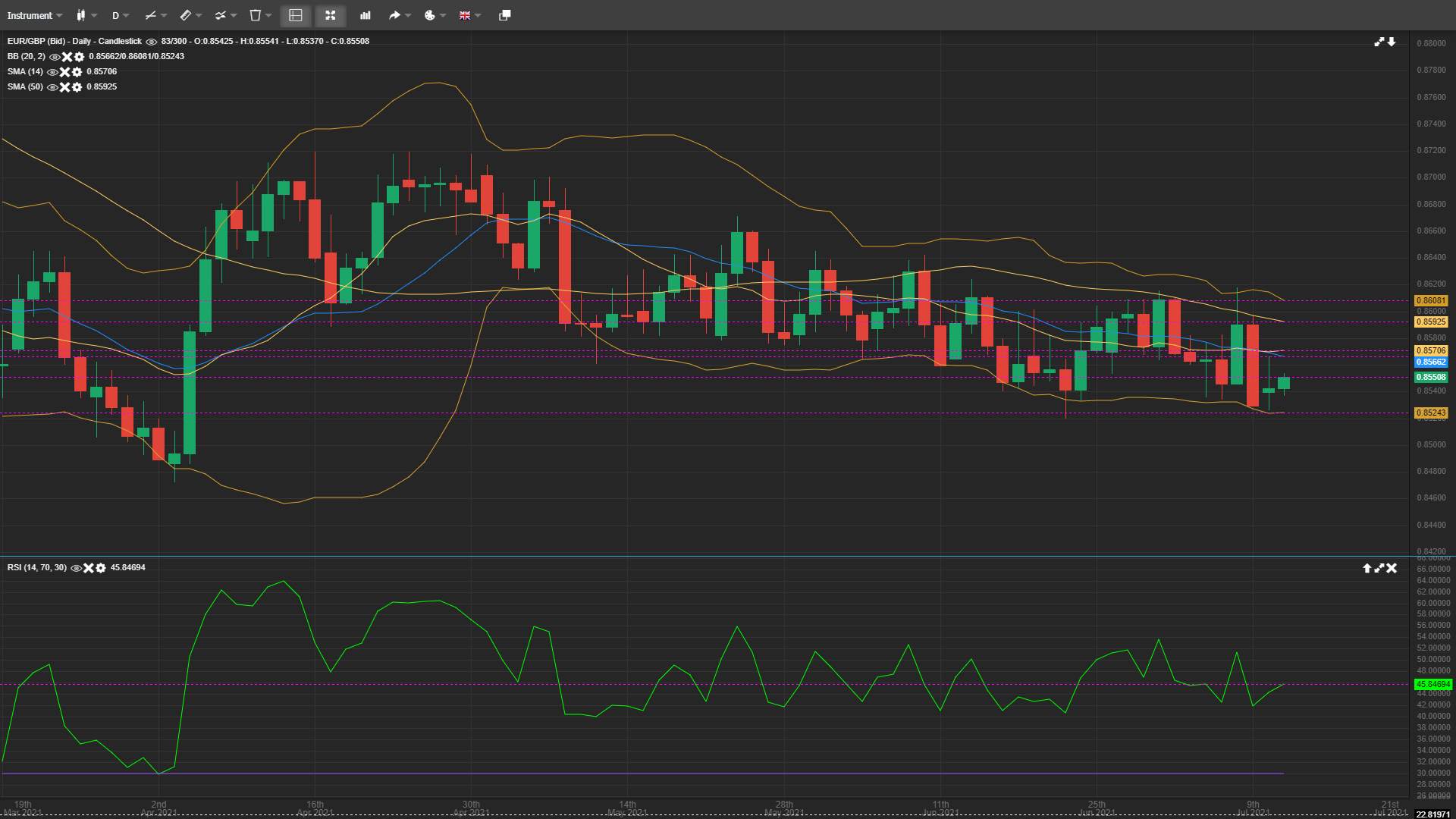Maximize the RSI panel
Image resolution: width=1456 pixels, height=819 pixels.
pyautogui.click(x=1379, y=568)
